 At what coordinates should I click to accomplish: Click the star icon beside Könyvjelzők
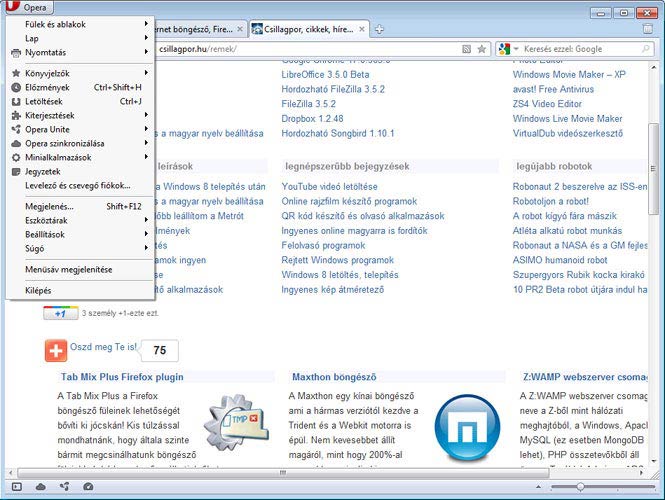[x=16, y=73]
